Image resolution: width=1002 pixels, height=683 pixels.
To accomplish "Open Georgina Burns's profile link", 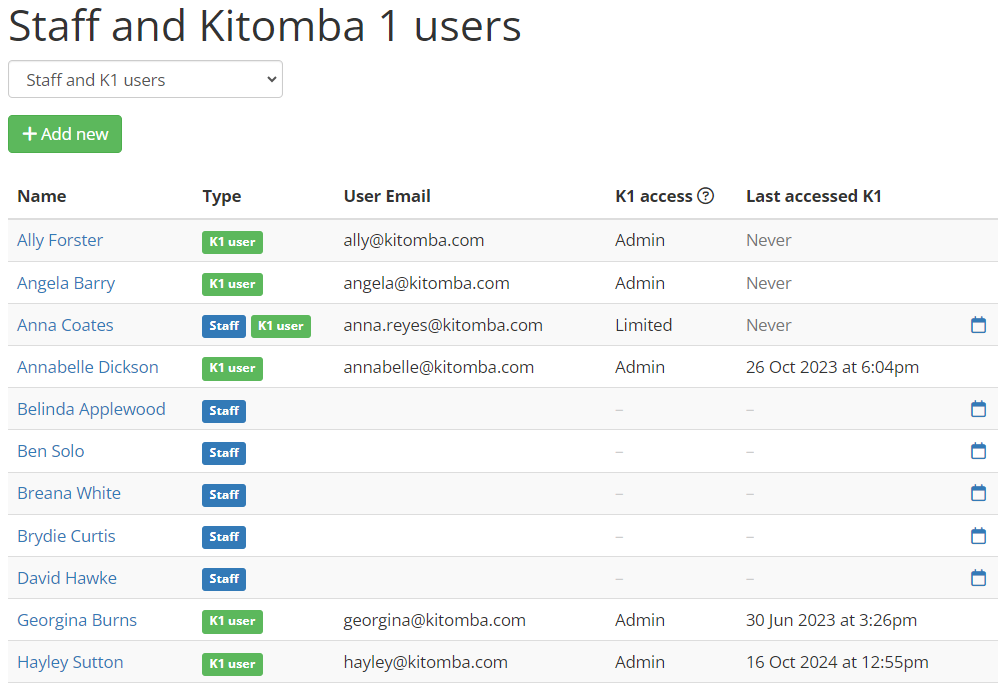I will pos(77,620).
